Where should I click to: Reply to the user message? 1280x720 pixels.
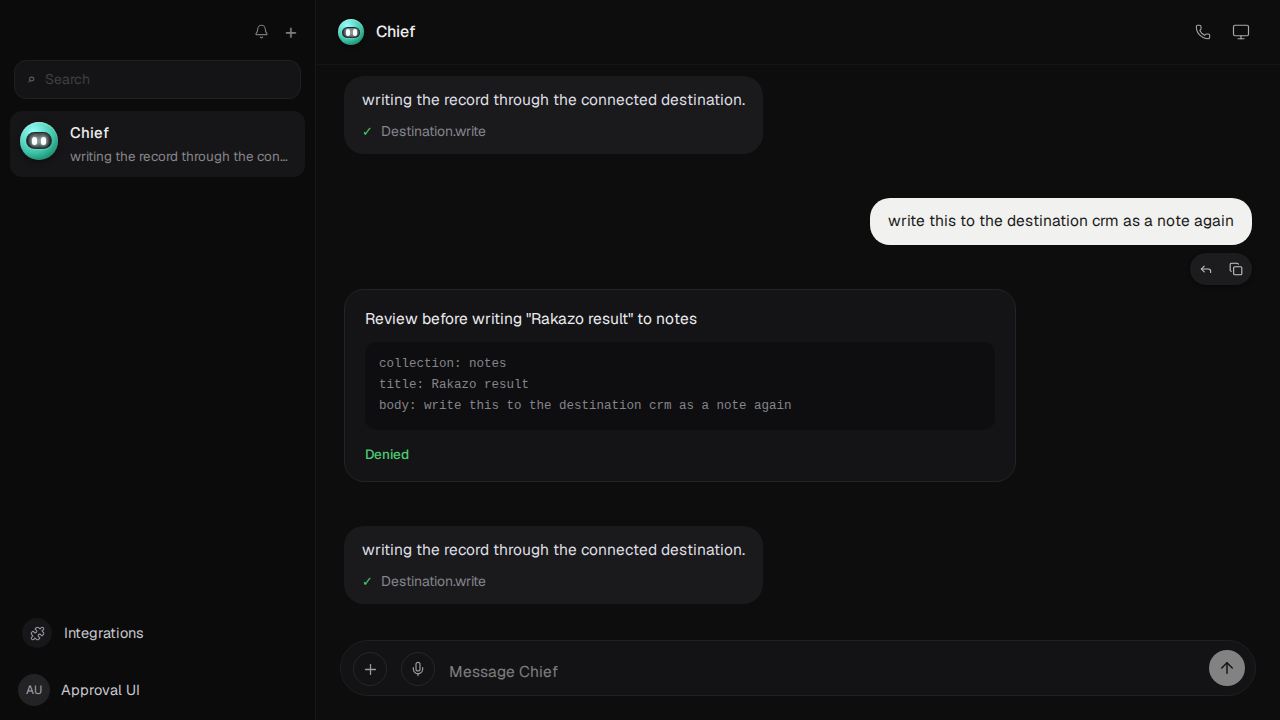[x=1206, y=269]
